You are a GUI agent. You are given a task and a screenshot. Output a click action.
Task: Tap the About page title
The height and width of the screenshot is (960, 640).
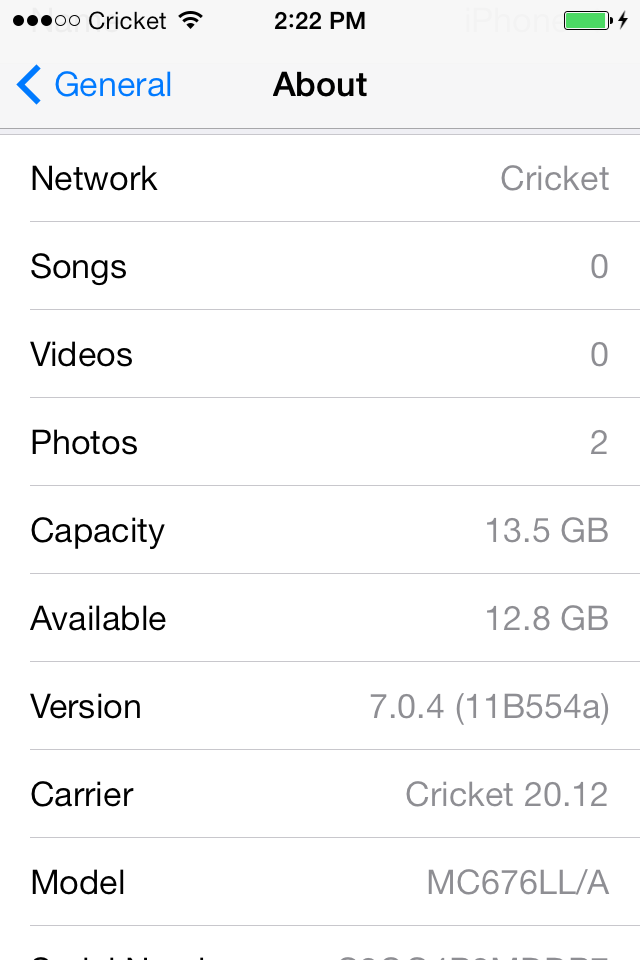click(320, 85)
